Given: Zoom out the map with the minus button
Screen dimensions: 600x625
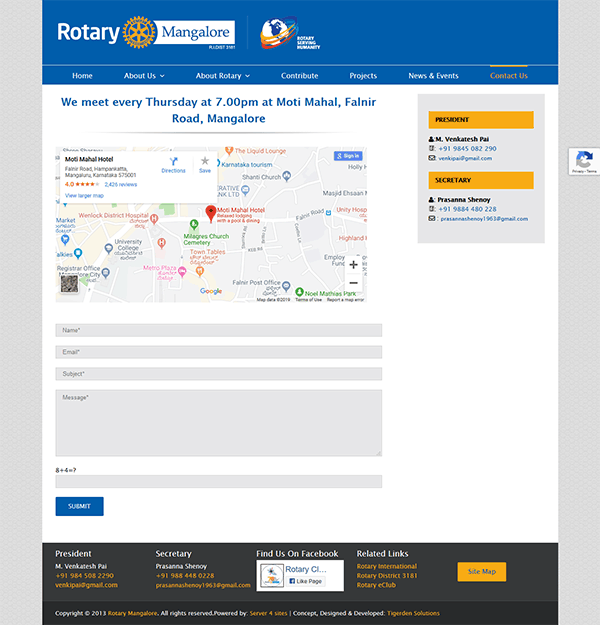Looking at the screenshot, I should (x=353, y=283).
